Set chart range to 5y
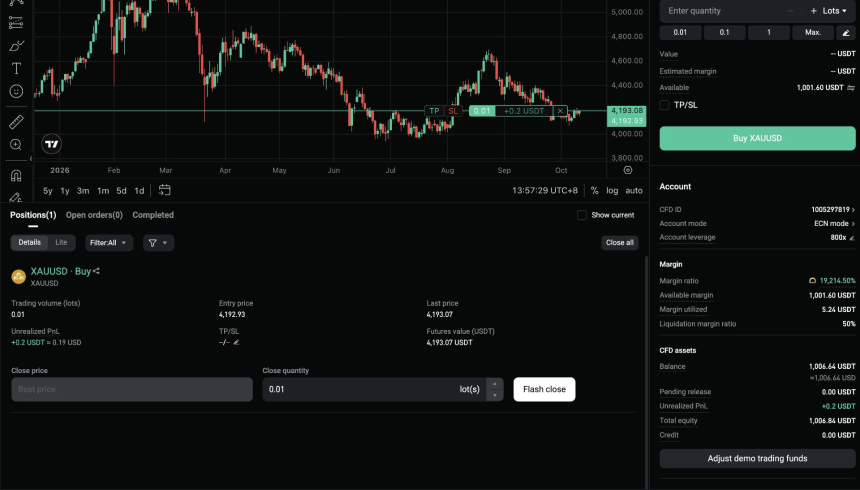 click(48, 190)
